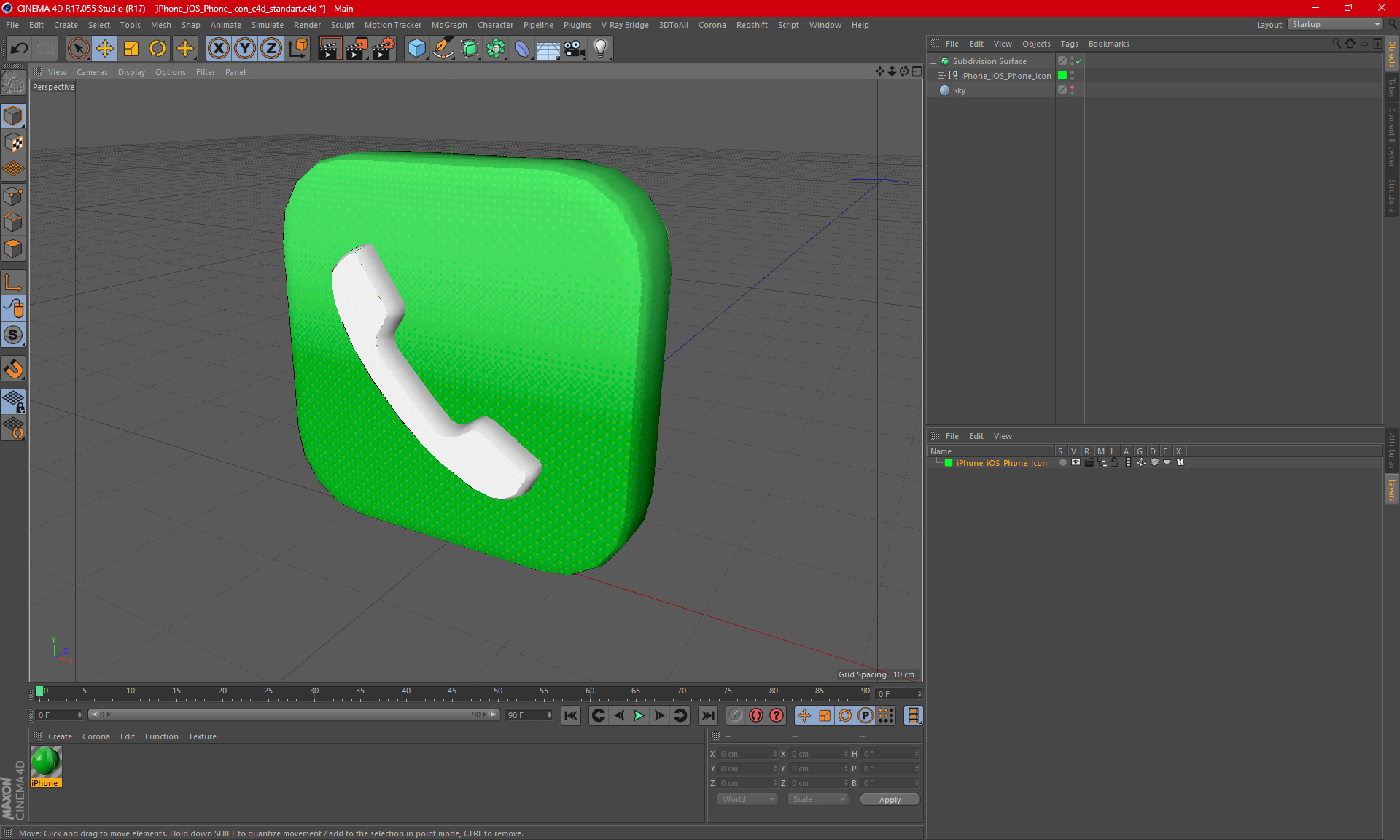The width and height of the screenshot is (1400, 840).
Task: Toggle layer Solo dot for iPhone_iOS_Phone_Icon
Action: coord(1062,462)
